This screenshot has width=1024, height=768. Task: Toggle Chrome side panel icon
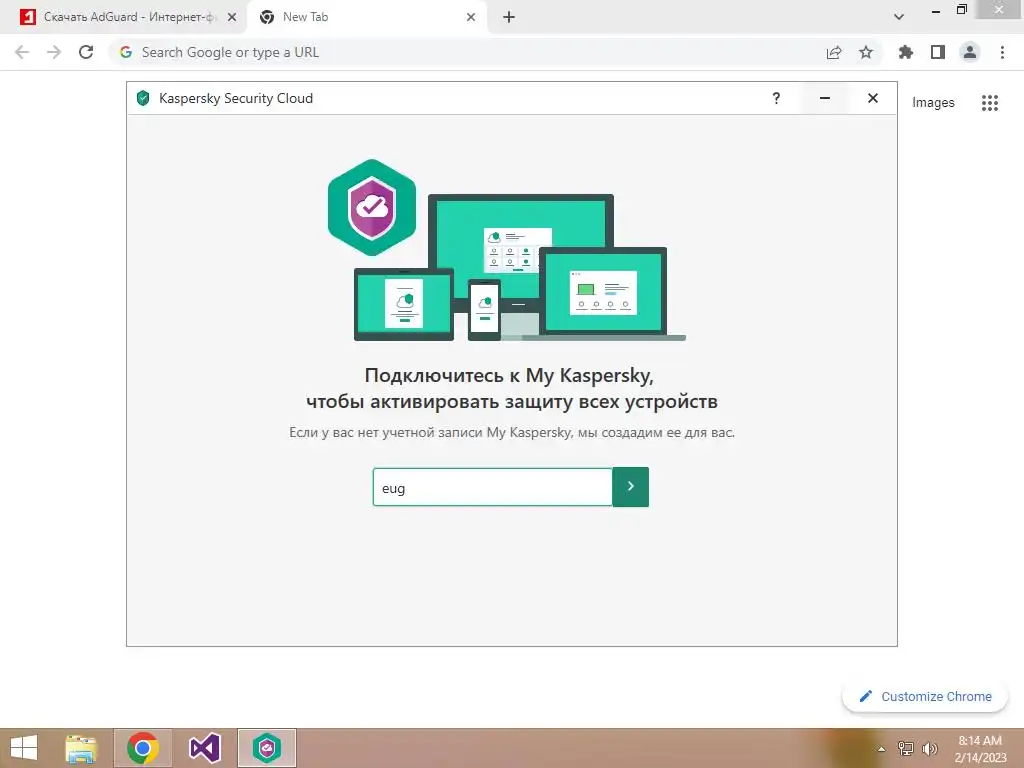[x=938, y=52]
